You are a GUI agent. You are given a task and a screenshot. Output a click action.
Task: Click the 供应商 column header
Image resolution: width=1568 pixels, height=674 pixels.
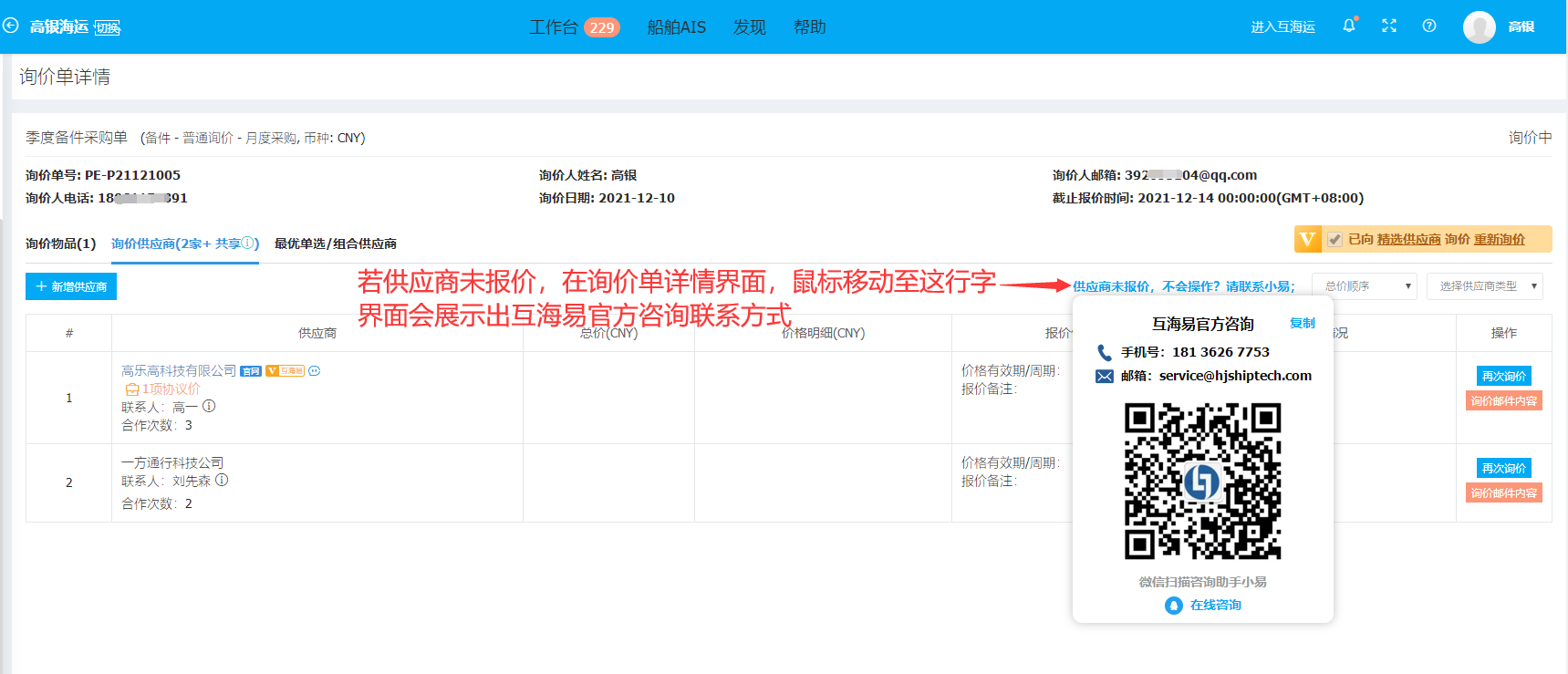pyautogui.click(x=317, y=333)
